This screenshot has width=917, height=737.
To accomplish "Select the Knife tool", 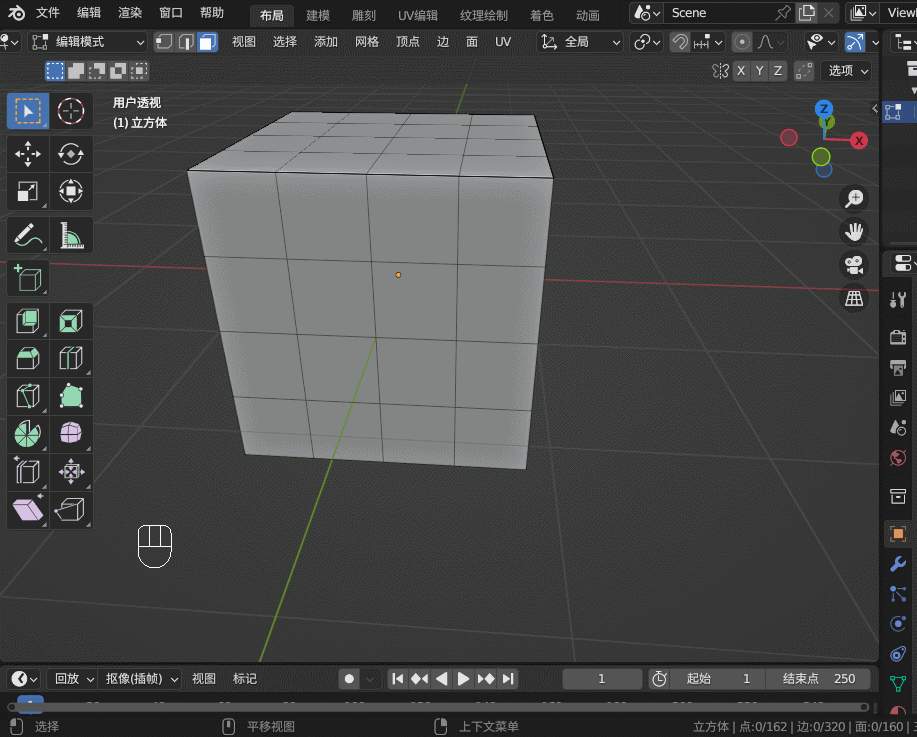I will coord(27,396).
